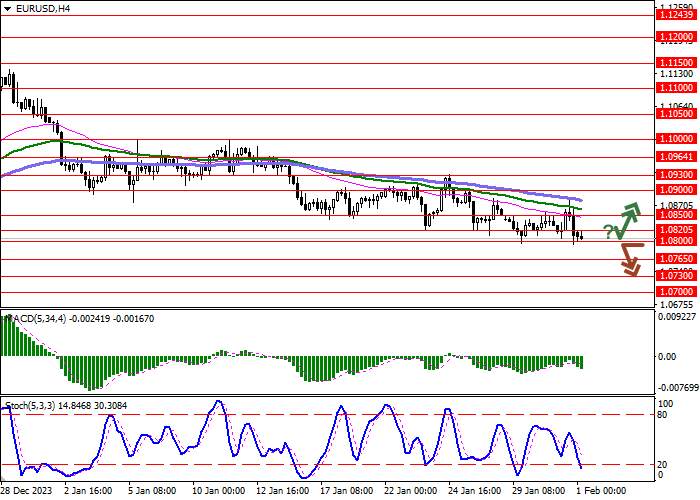Click the 1.10000 price level label
Viewport: 700px width, 500px height.
pyautogui.click(x=677, y=139)
